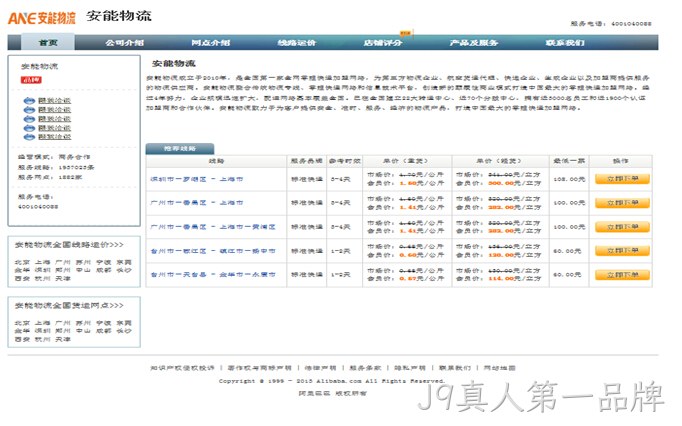682x426 pixels.
Task: Go to 网点介绍 in navigation bar
Action: 211,43
